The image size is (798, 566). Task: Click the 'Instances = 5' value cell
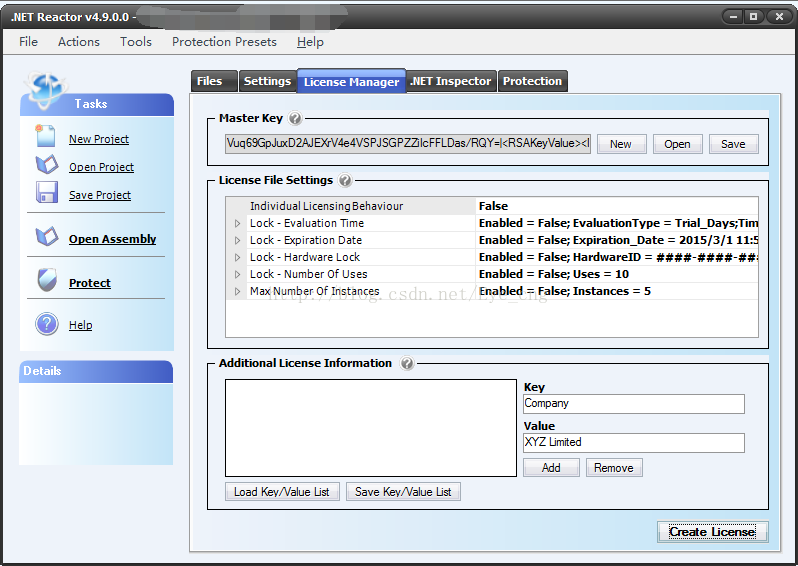coord(617,292)
